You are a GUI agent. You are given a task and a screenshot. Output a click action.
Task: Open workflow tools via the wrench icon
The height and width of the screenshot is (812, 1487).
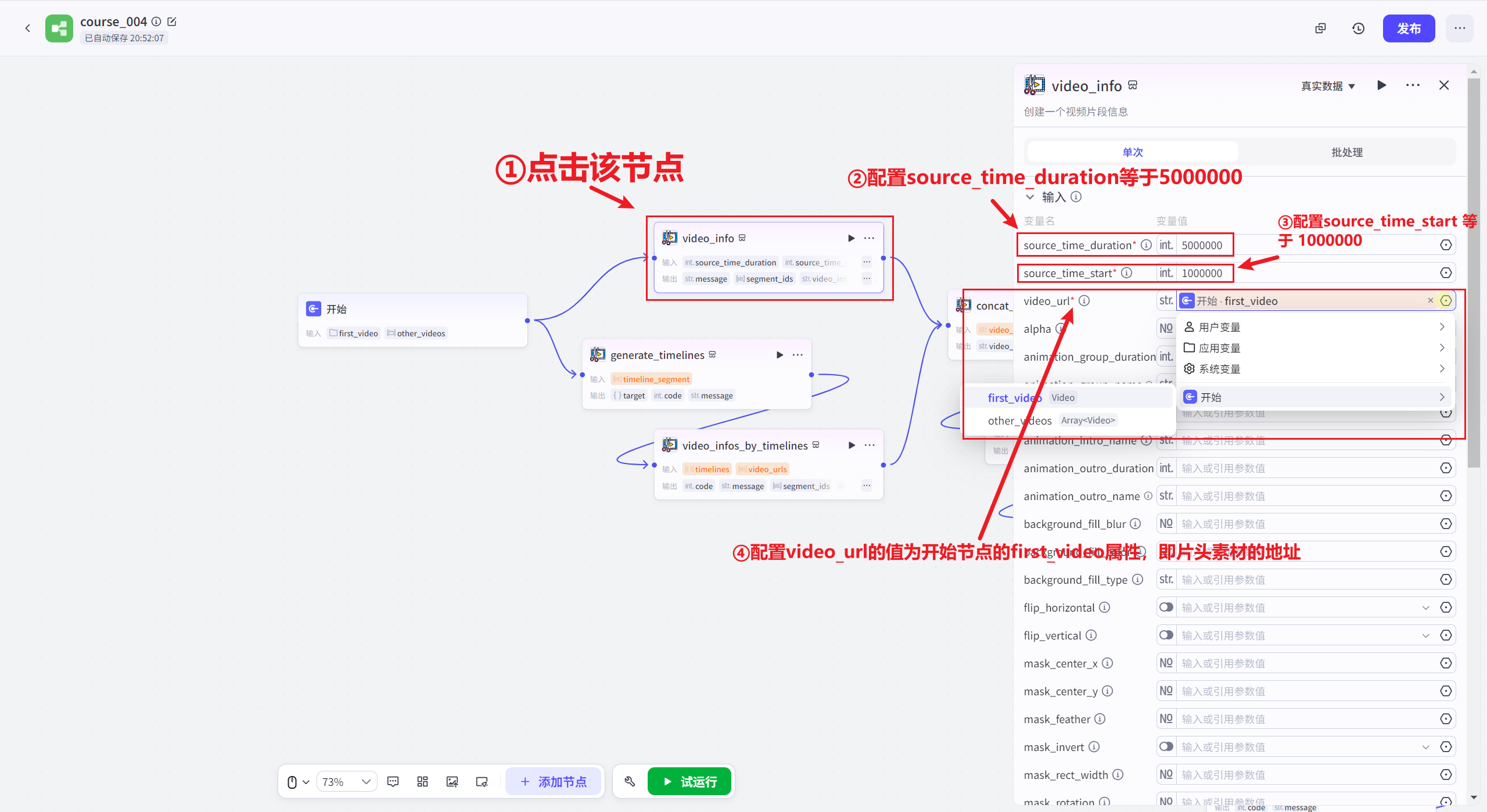630,781
